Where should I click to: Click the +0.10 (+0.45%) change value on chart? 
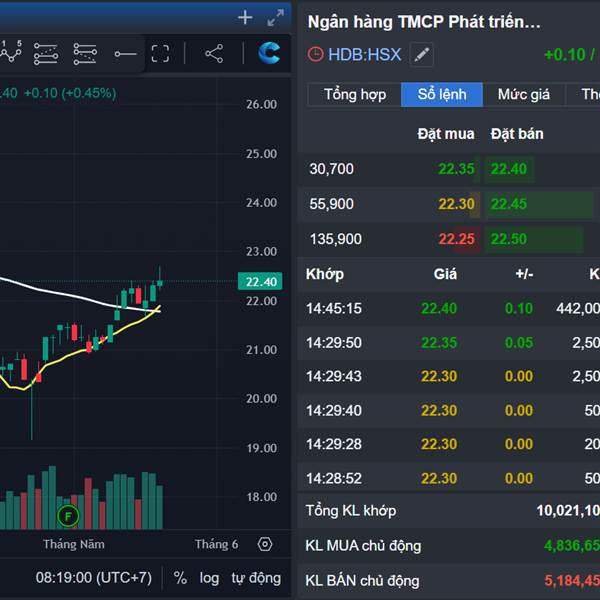(70, 93)
